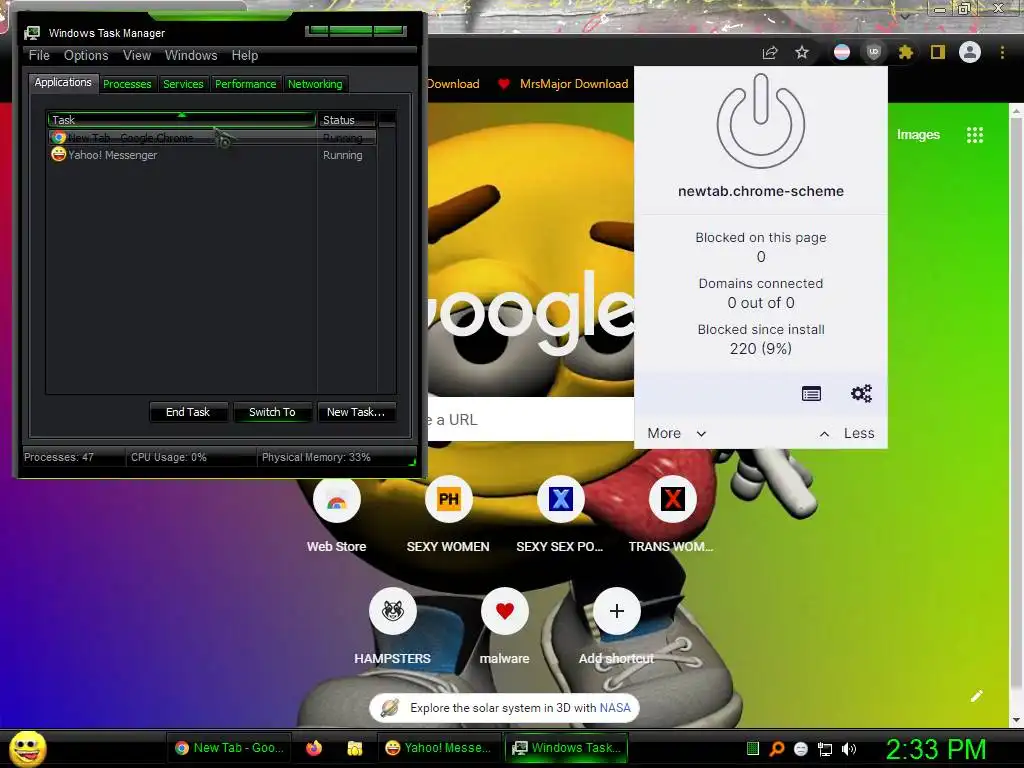
Task: Open the uBlock logger icon
Action: tap(811, 394)
